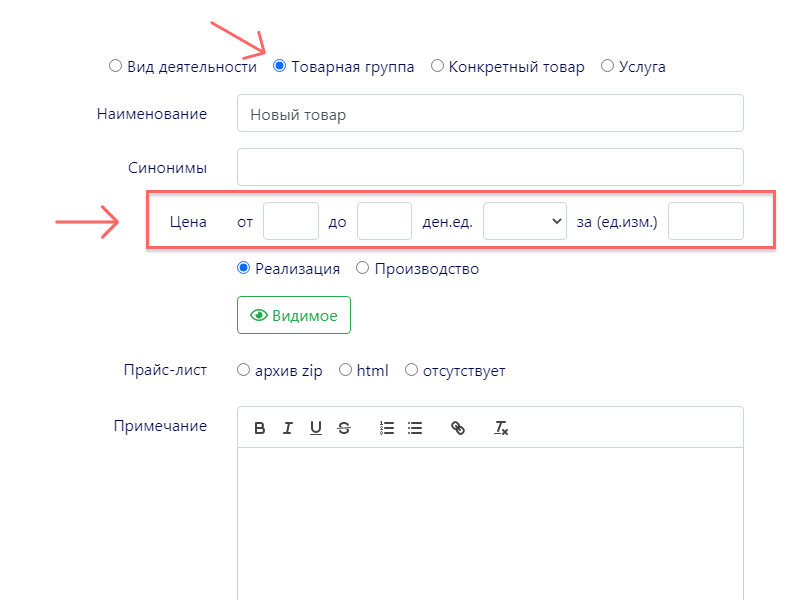Open the ден.ед. currency dropdown

coord(525,221)
